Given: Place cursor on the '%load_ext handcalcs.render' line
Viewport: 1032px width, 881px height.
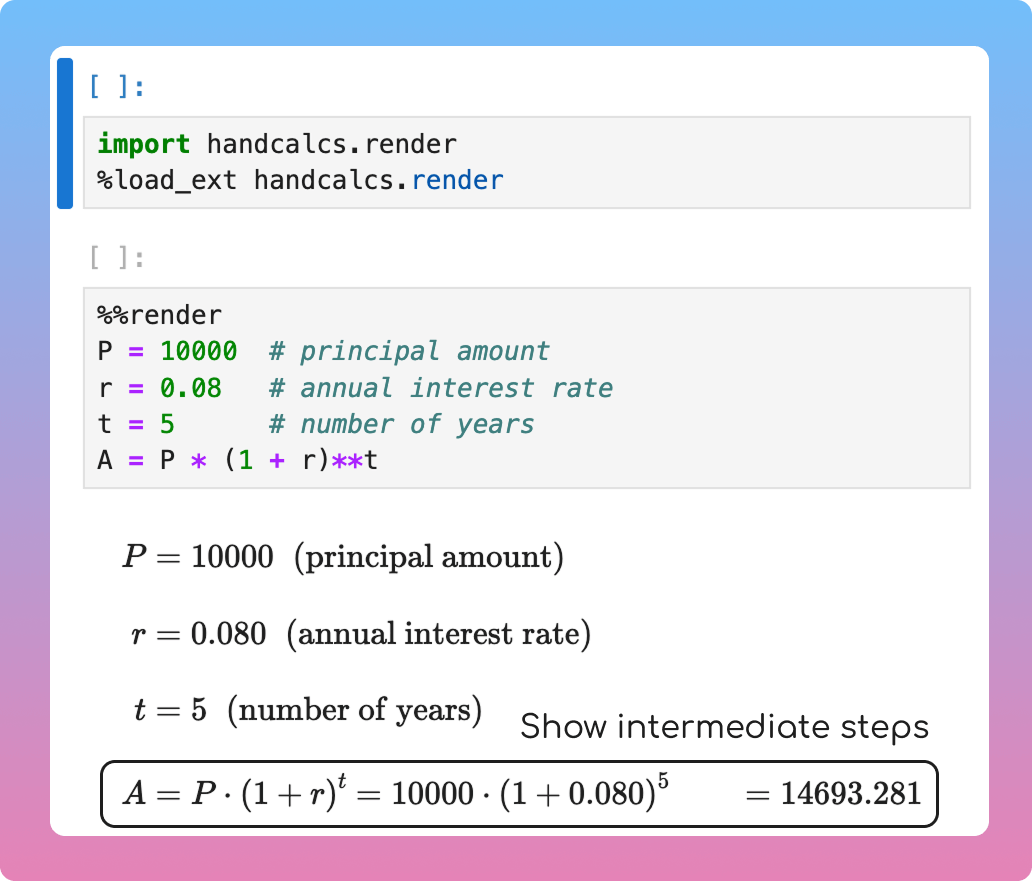Looking at the screenshot, I should [300, 181].
